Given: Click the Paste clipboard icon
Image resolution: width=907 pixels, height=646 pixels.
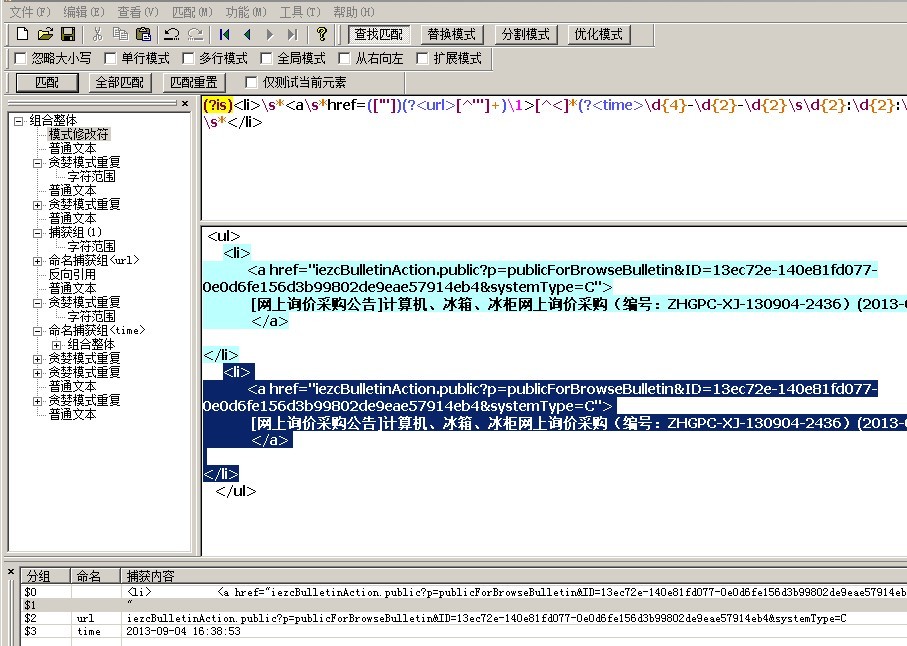Looking at the screenshot, I should [x=143, y=35].
